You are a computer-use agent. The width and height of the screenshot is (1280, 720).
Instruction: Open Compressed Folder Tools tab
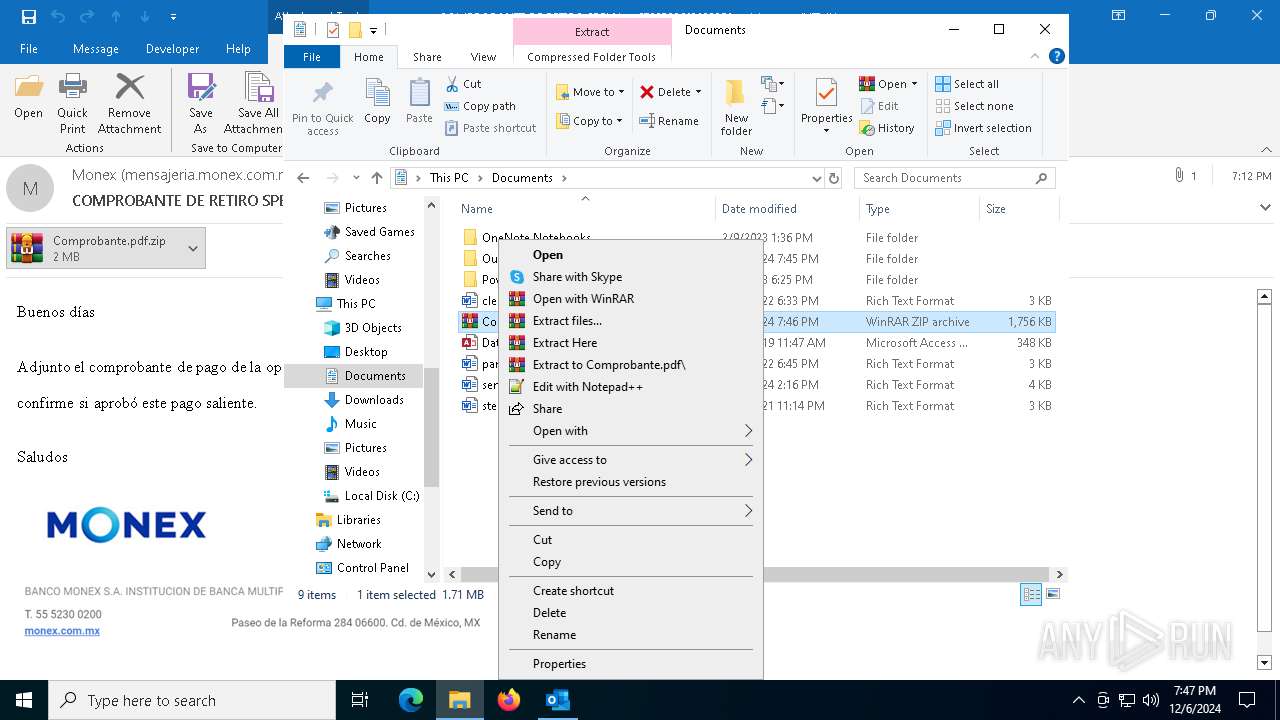tap(591, 57)
